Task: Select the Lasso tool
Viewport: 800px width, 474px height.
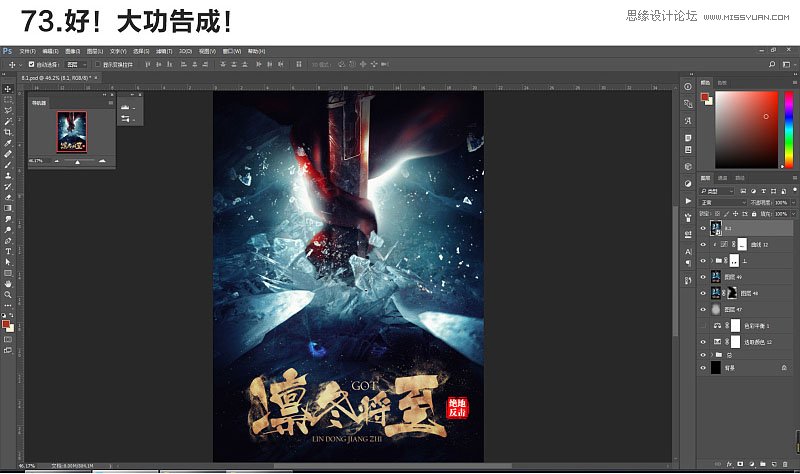Action: tap(8, 110)
